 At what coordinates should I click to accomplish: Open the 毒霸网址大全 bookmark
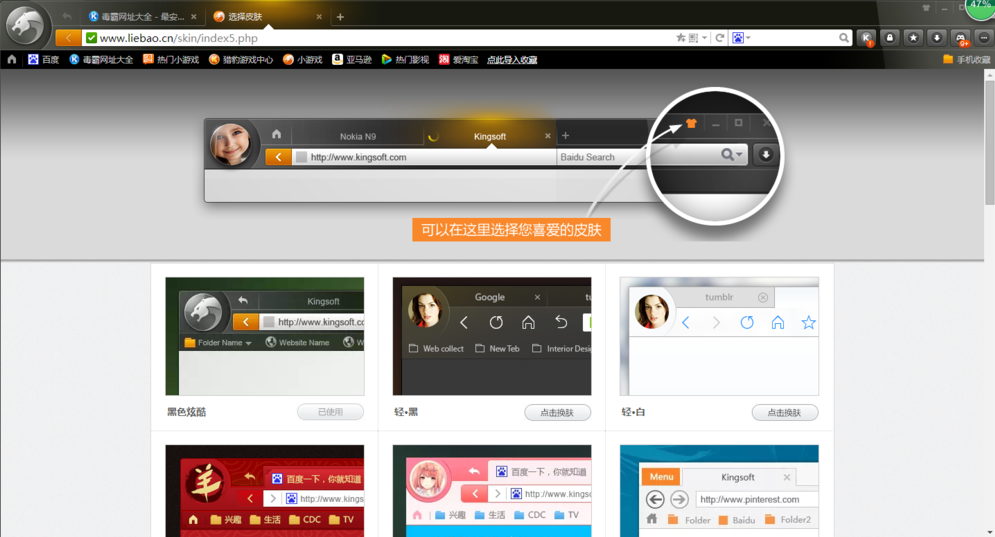click(x=102, y=60)
